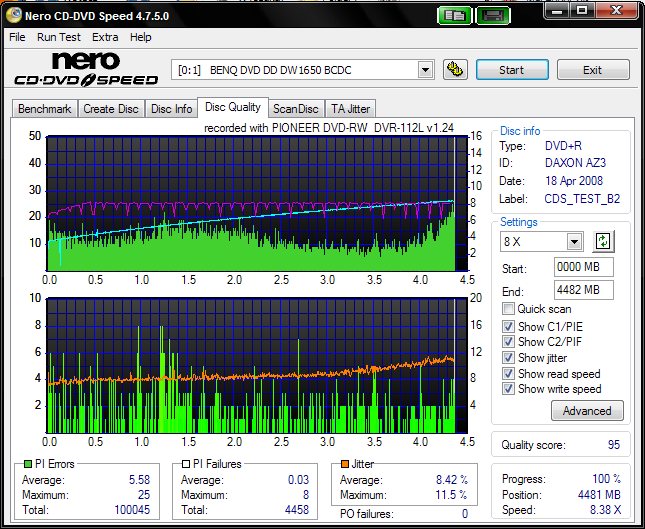The height and width of the screenshot is (529, 645).
Task: Click the Exit button
Action: [593, 70]
